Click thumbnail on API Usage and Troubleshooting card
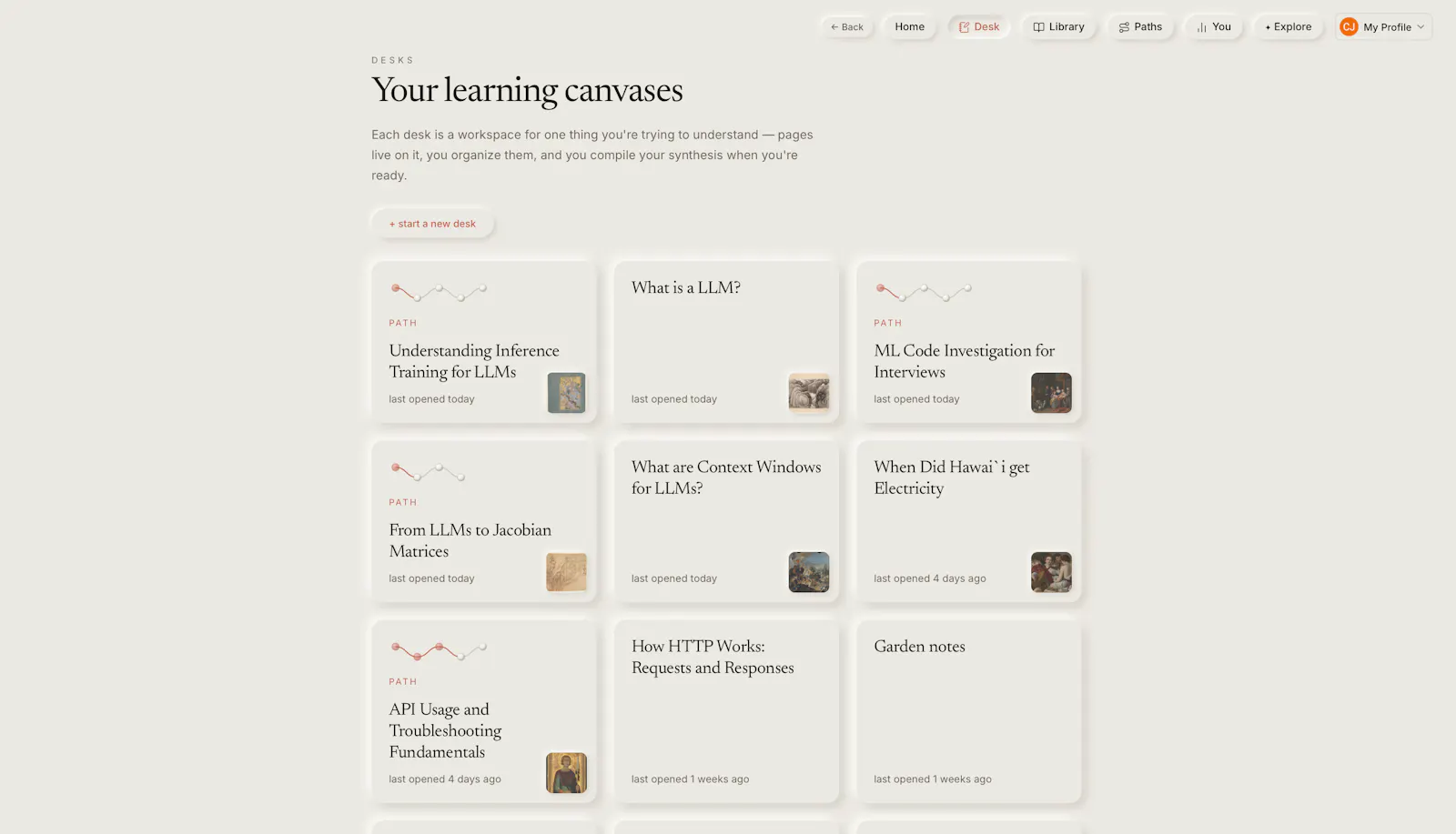 [566, 773]
